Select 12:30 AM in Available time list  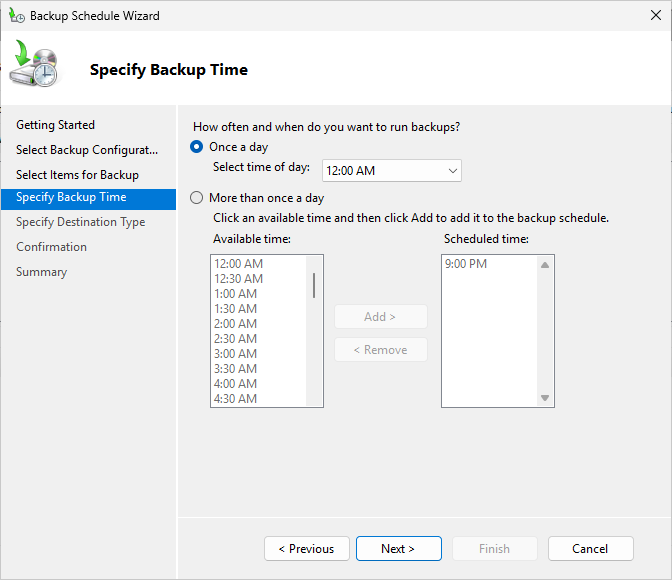tap(238, 279)
